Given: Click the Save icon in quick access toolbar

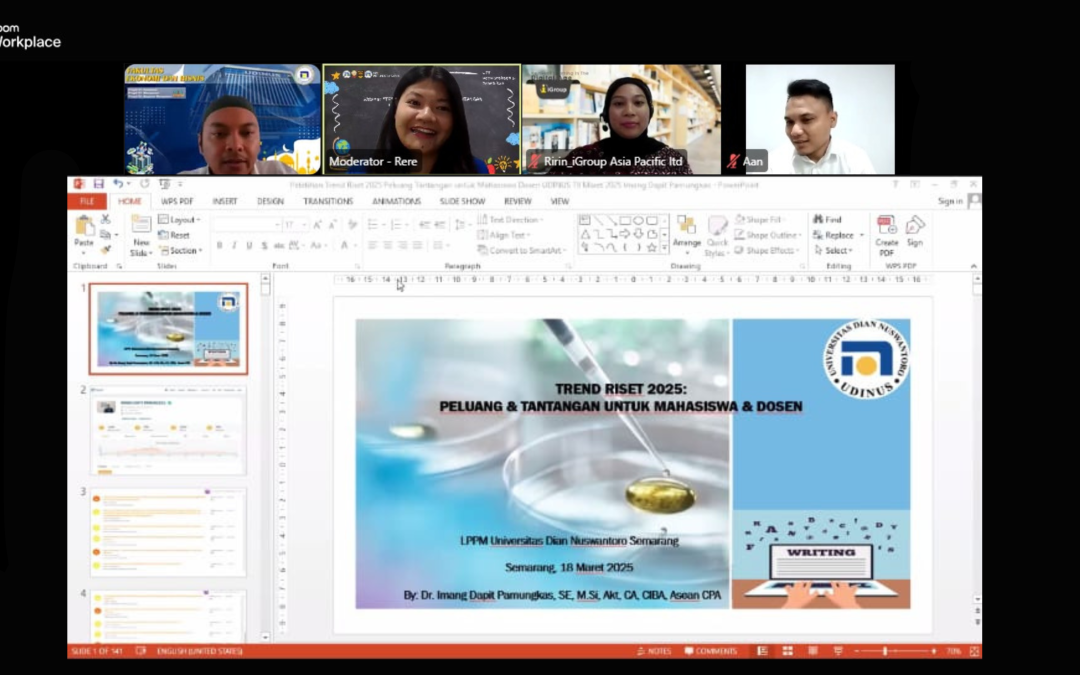Looking at the screenshot, I should pyautogui.click(x=98, y=184).
